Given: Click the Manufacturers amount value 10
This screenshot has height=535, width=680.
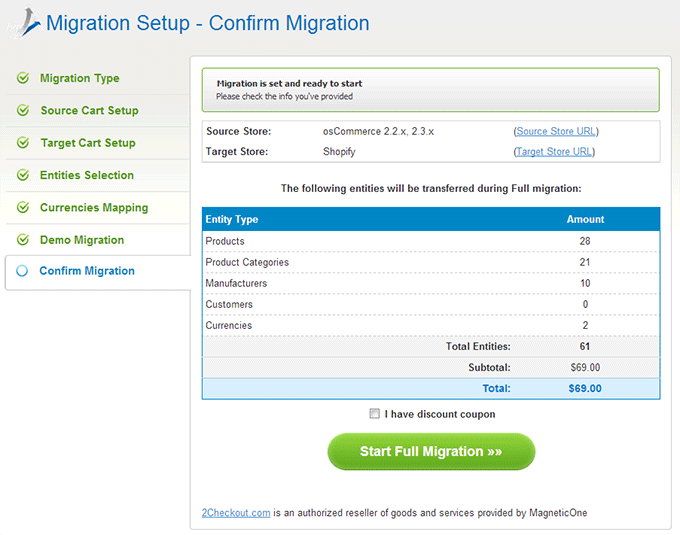Looking at the screenshot, I should pyautogui.click(x=585, y=284).
